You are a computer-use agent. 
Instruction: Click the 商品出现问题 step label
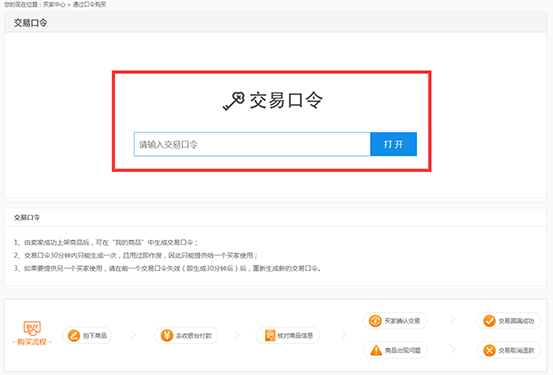(403, 350)
